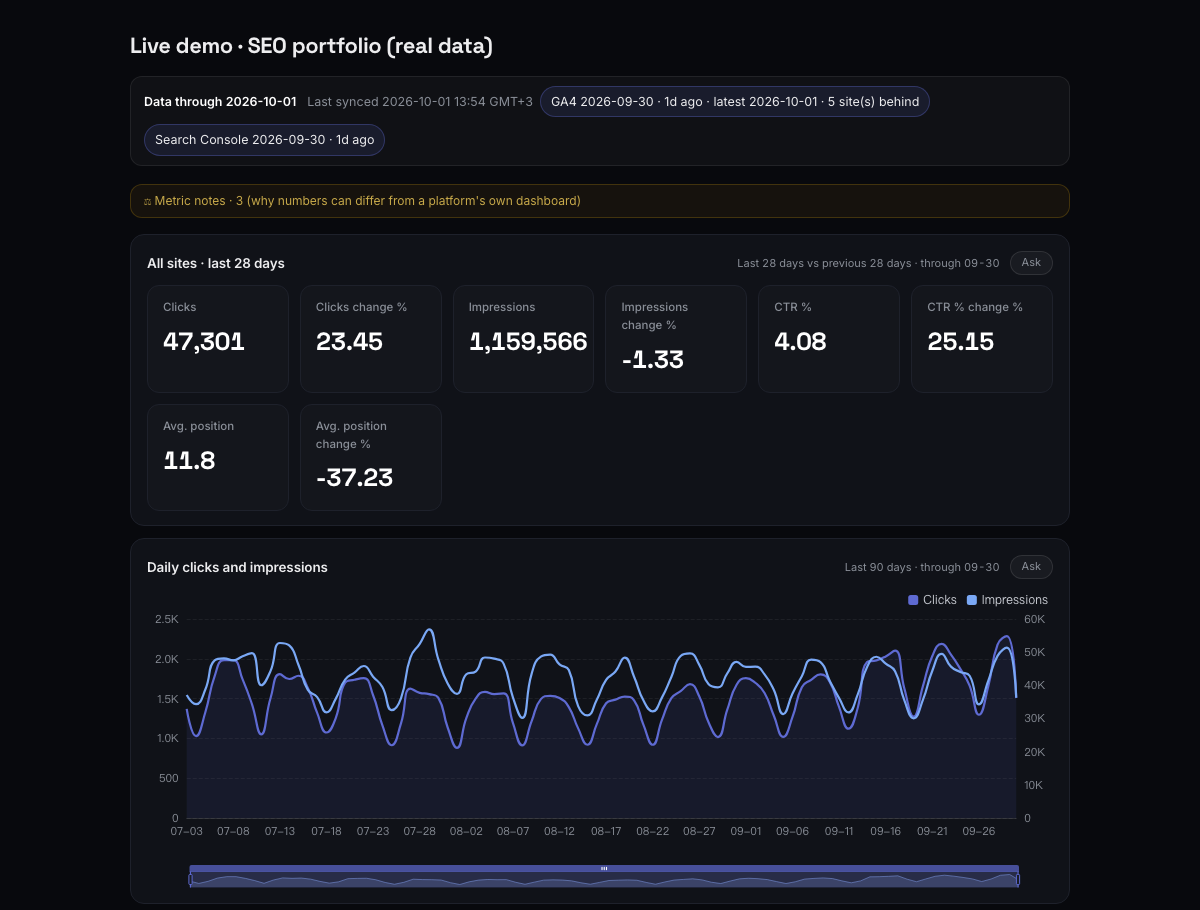Click the Ask button in Daily clicks panel
Screen dimensions: 1200x910
pyautogui.click(x=1031, y=567)
